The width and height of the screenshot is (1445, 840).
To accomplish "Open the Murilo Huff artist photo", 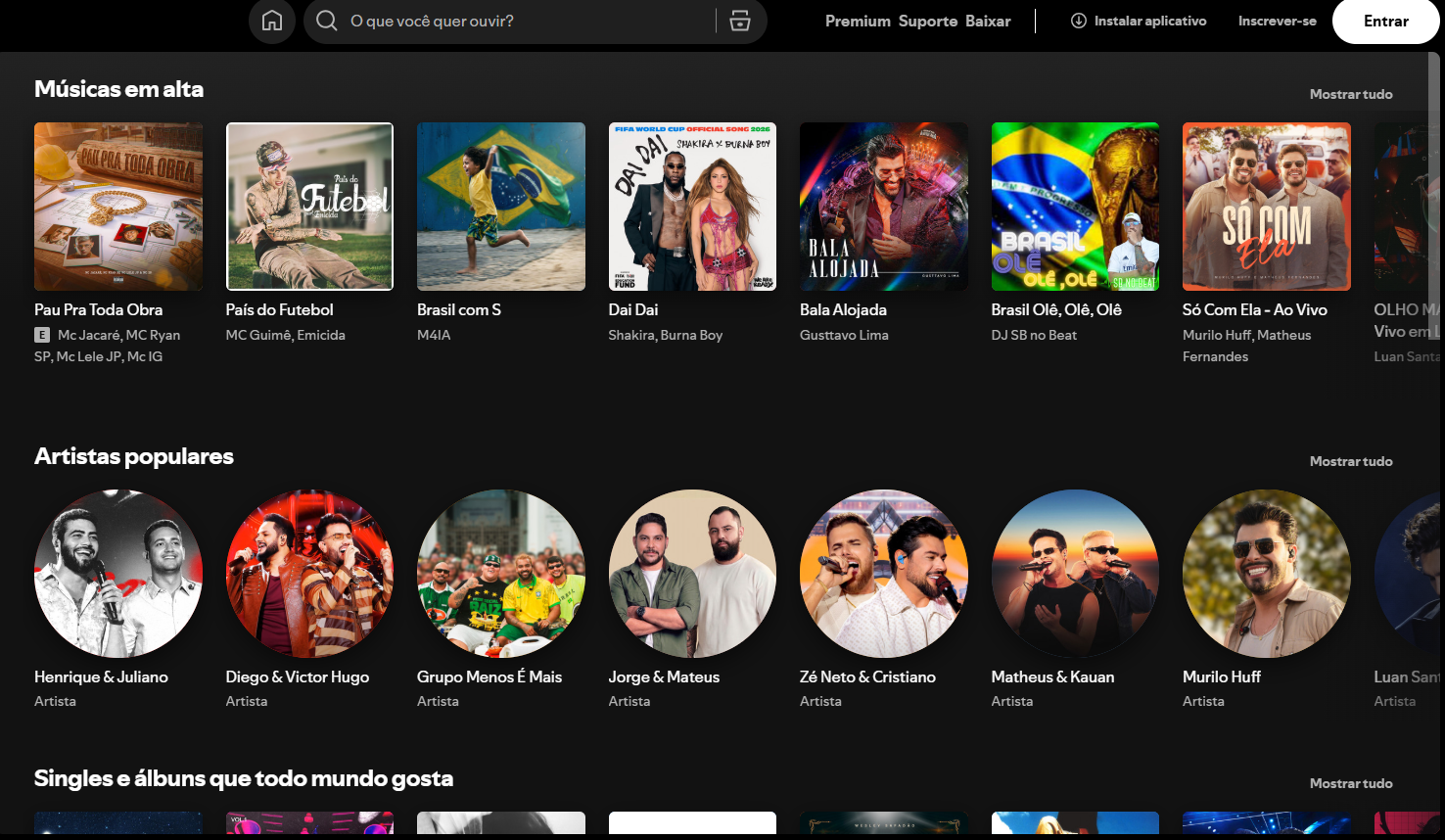I will (1267, 574).
